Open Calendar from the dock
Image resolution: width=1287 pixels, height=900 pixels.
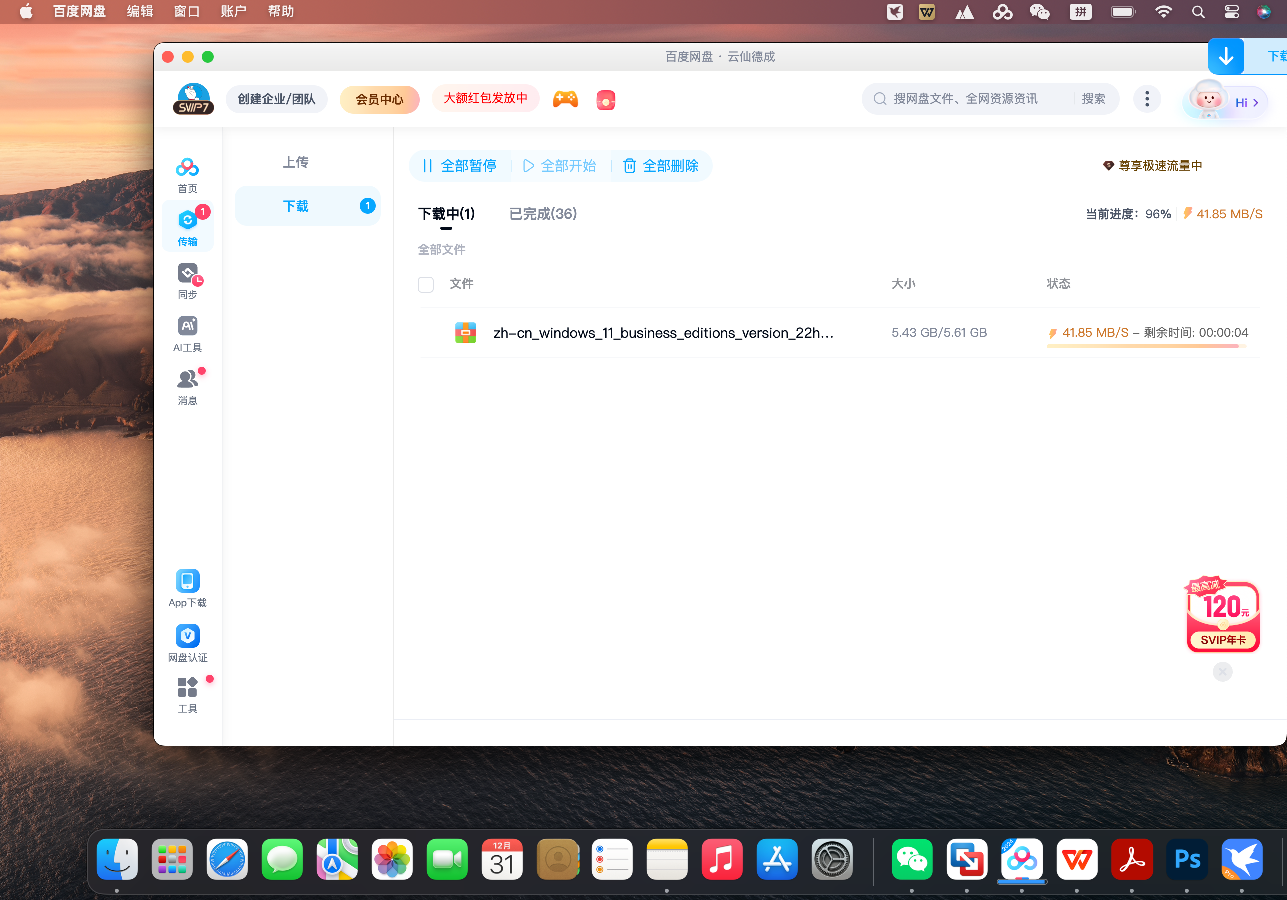[x=502, y=859]
